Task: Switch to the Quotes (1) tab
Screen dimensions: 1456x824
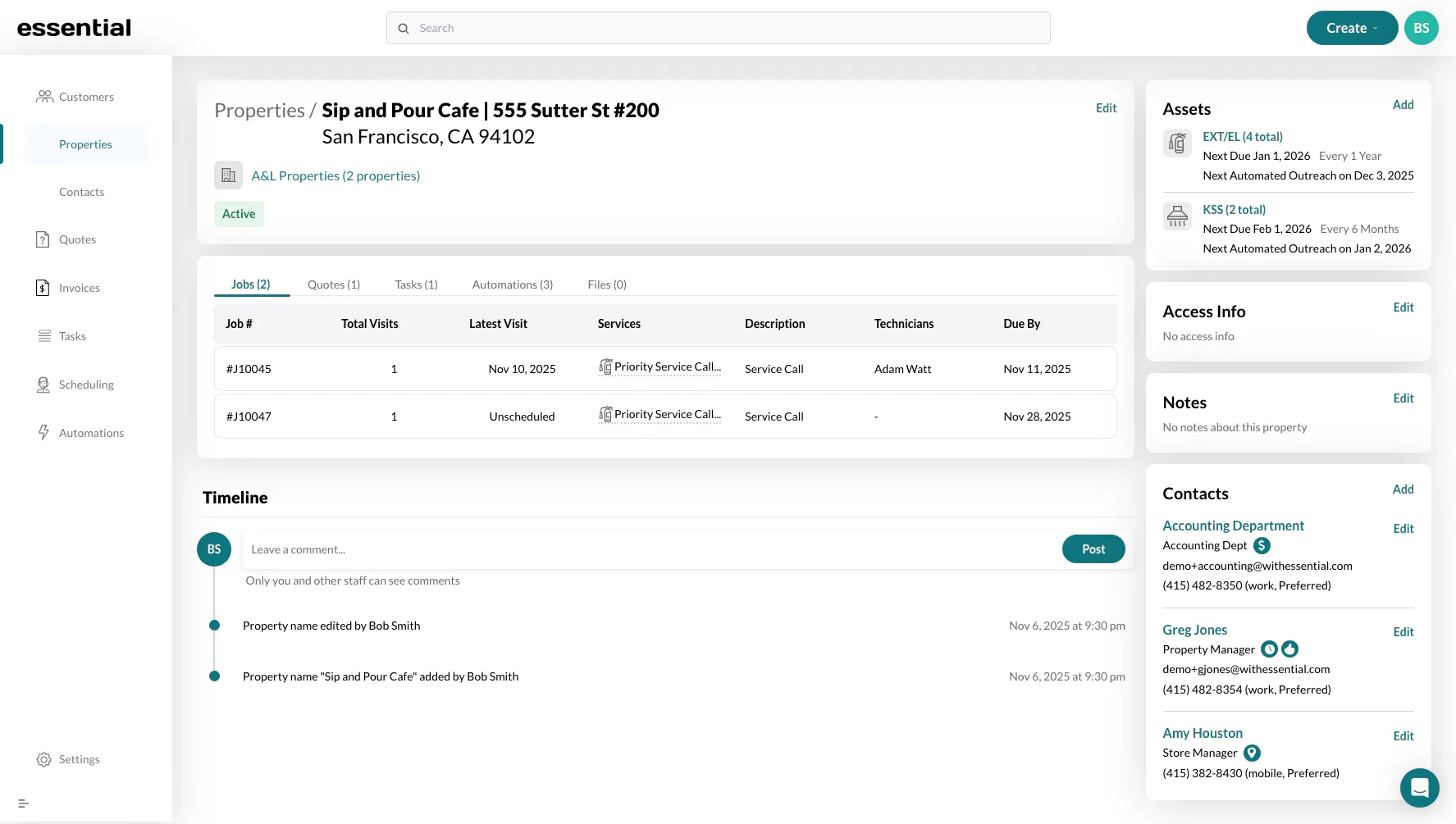Action: [x=334, y=285]
